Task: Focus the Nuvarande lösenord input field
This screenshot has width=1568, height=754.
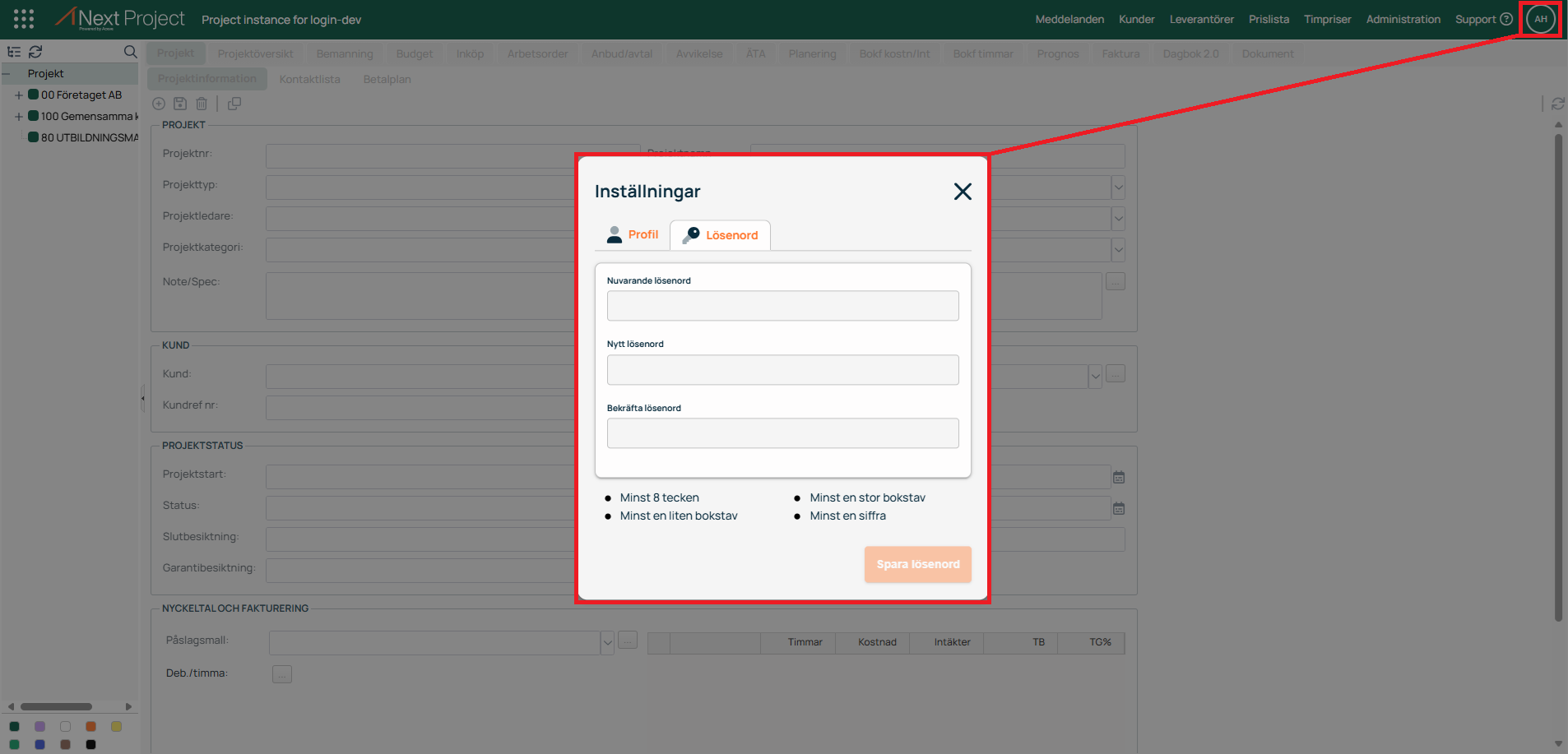Action: click(782, 306)
